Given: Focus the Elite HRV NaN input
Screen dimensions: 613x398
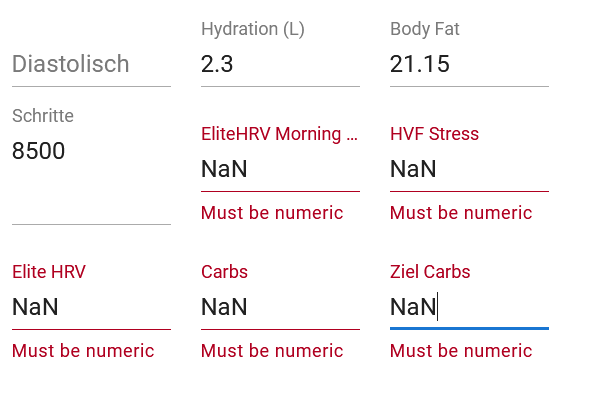Looking at the screenshot, I should (91, 307).
